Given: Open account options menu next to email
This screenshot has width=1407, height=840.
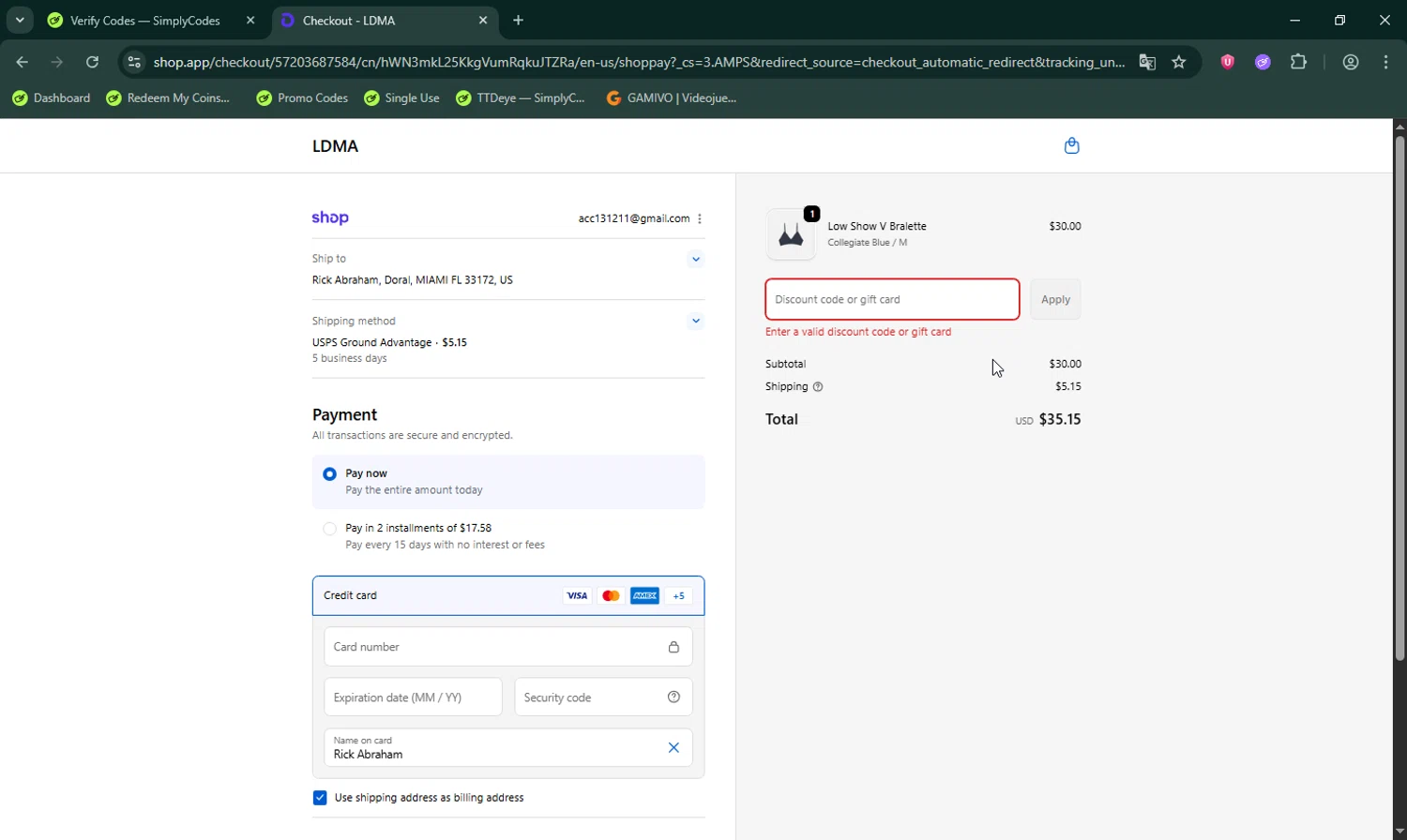Looking at the screenshot, I should point(700,218).
